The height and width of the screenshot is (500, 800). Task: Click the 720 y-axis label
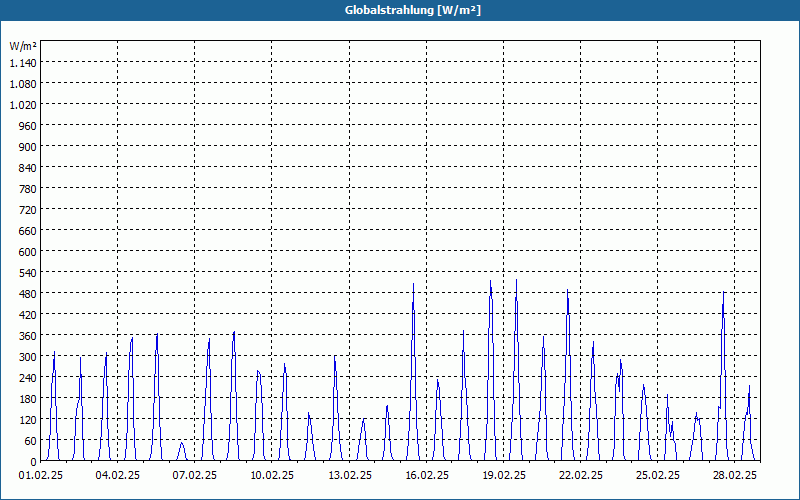click(28, 210)
